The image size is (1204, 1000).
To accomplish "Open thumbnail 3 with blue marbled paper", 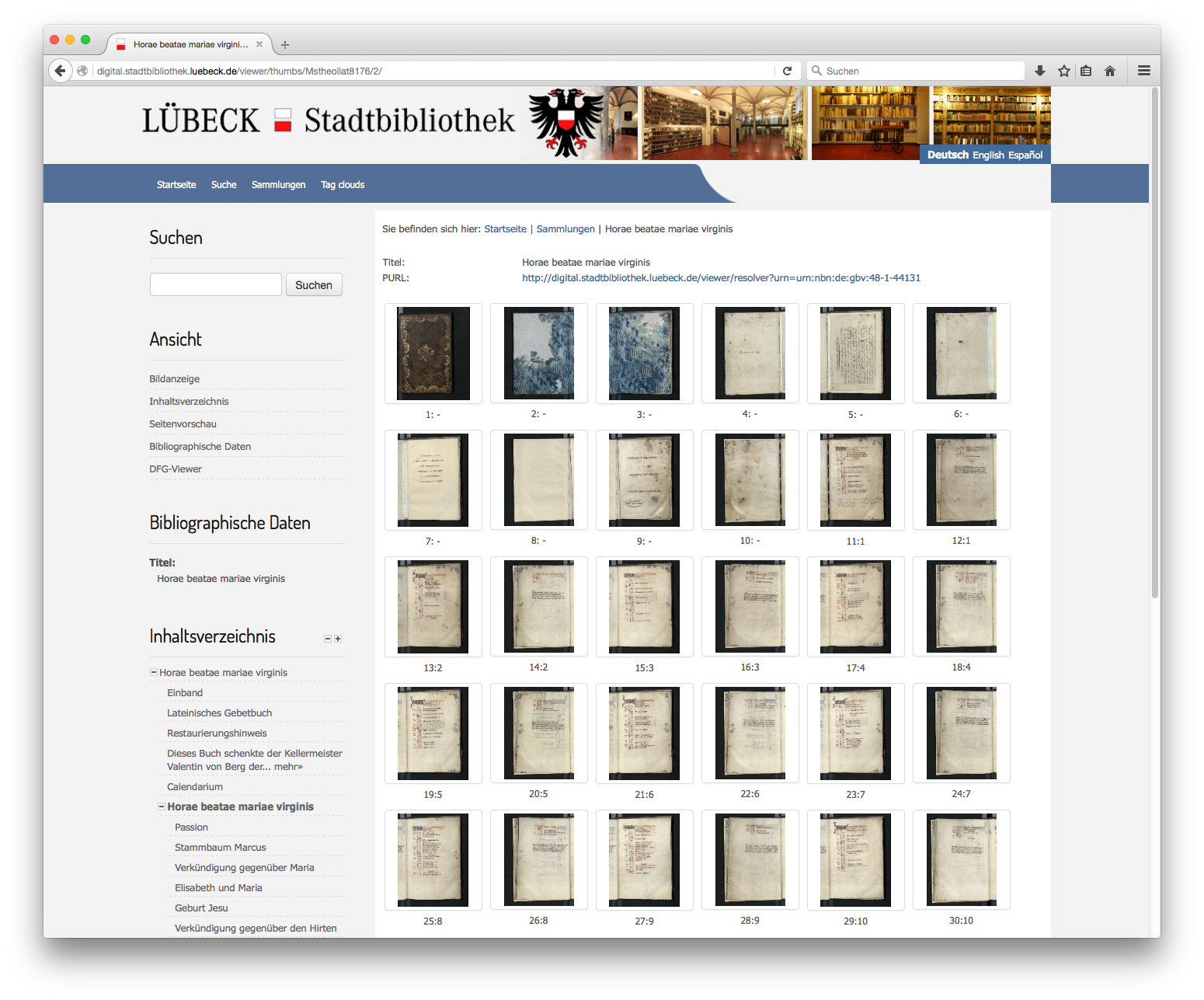I will (645, 354).
